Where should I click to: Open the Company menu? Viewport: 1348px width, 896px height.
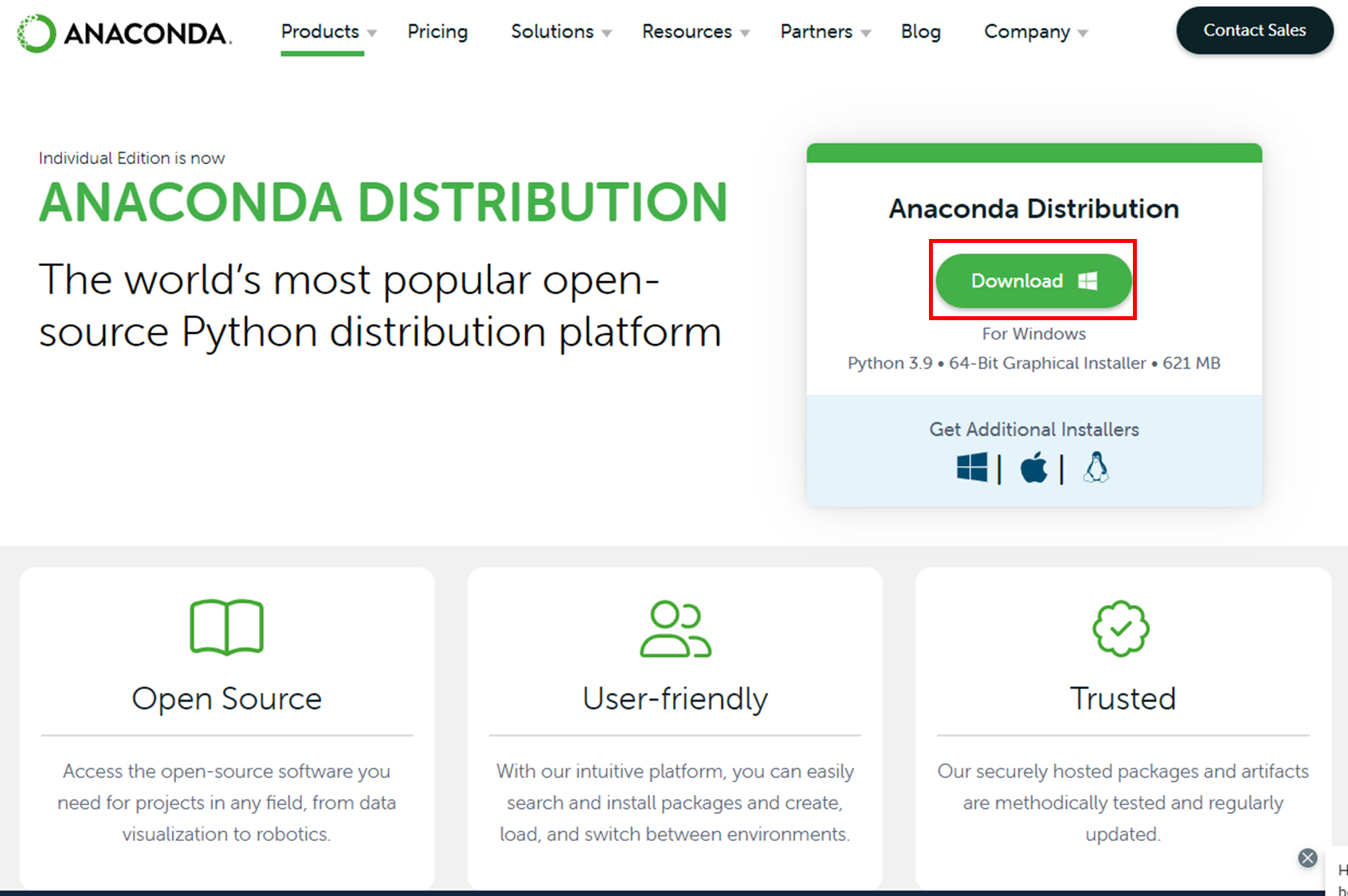tap(1027, 31)
